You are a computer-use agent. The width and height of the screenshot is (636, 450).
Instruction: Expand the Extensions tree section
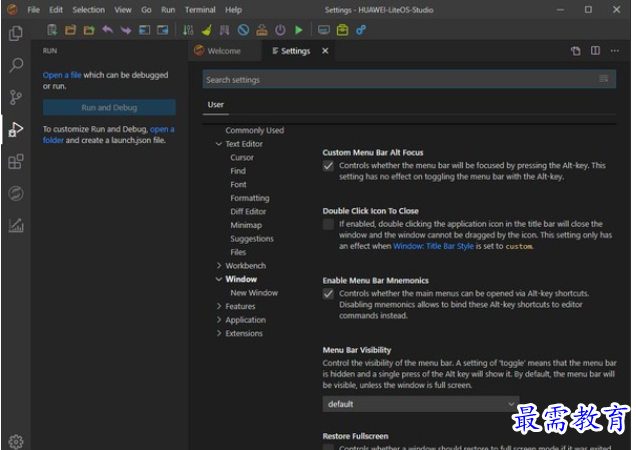tap(219, 333)
